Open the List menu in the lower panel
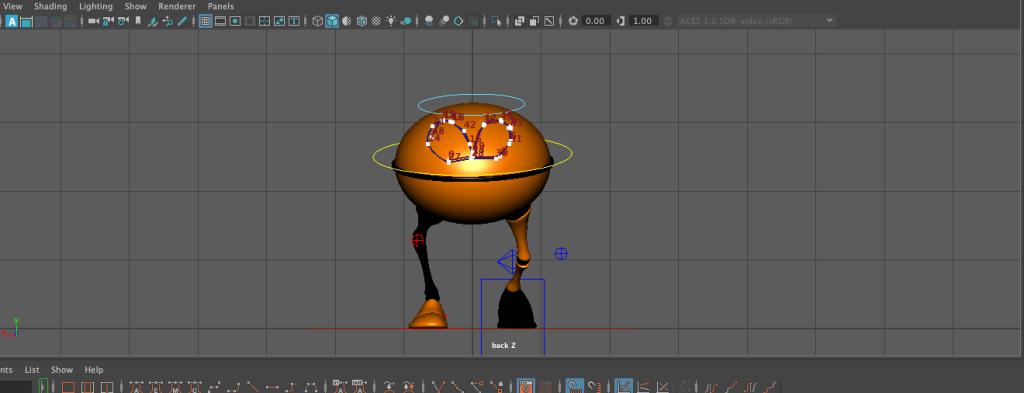The height and width of the screenshot is (393, 1024). (x=32, y=369)
